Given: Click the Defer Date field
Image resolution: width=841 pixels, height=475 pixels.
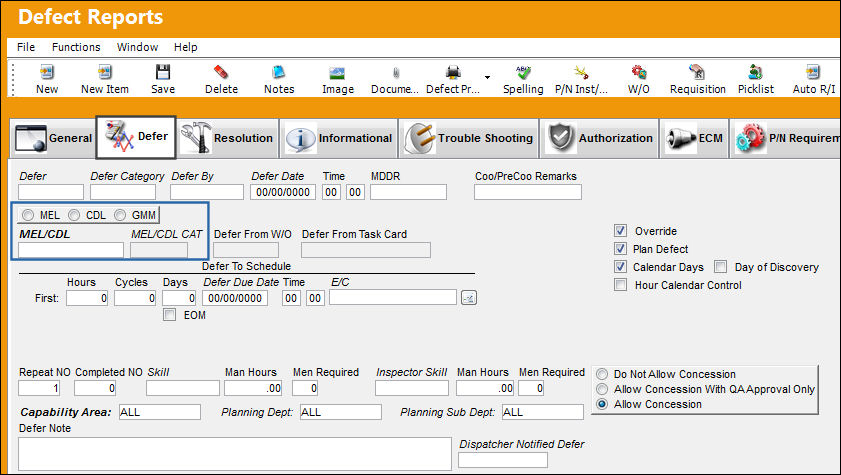Looking at the screenshot, I should tap(283, 192).
